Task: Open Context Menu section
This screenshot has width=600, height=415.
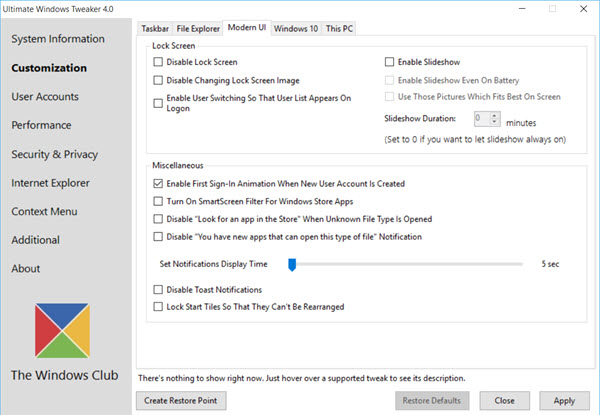Action: pyautogui.click(x=44, y=211)
